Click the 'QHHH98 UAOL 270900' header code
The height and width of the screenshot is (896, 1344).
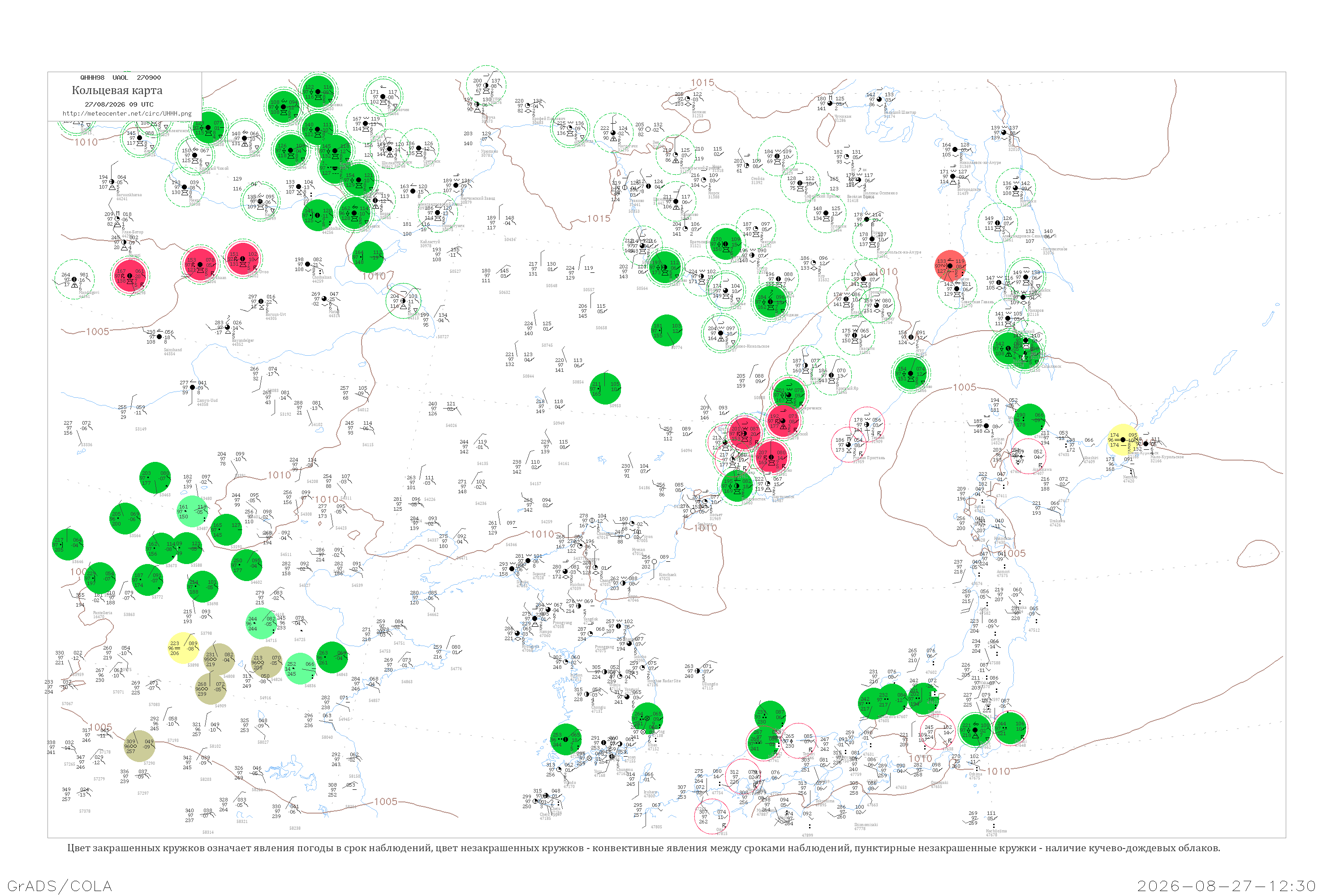click(x=121, y=78)
